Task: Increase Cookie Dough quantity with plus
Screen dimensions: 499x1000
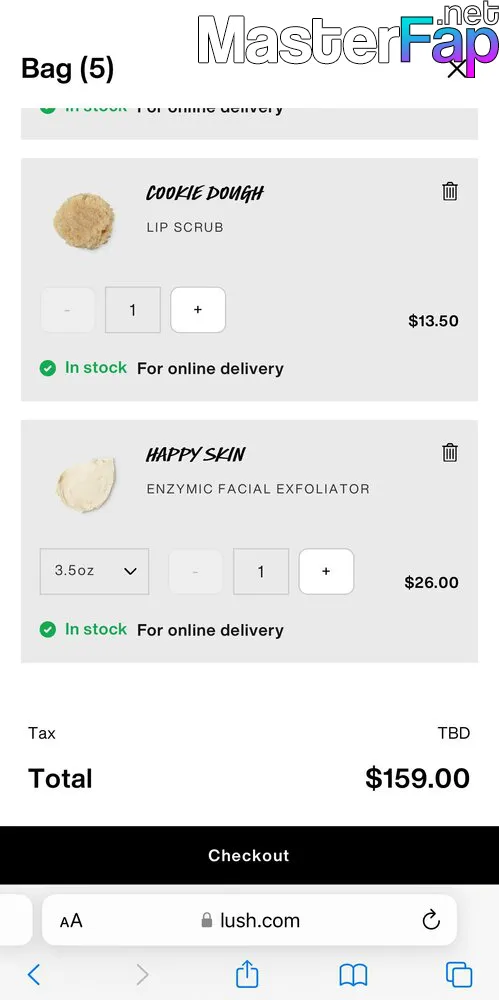Action: point(198,310)
